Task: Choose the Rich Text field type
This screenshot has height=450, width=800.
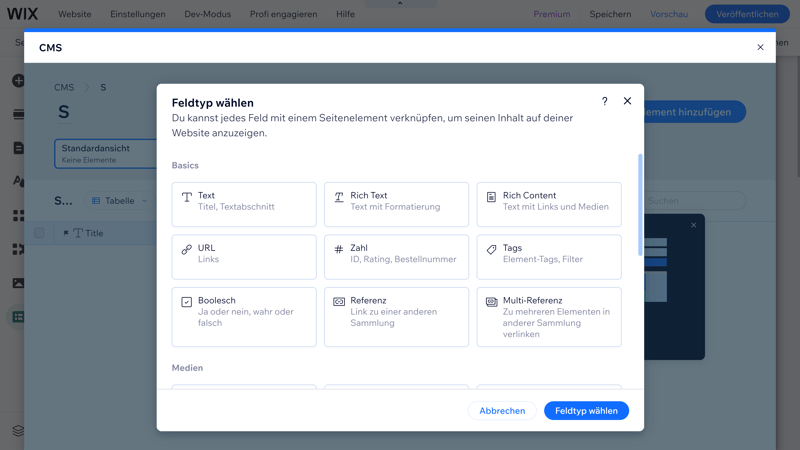Action: click(x=396, y=204)
